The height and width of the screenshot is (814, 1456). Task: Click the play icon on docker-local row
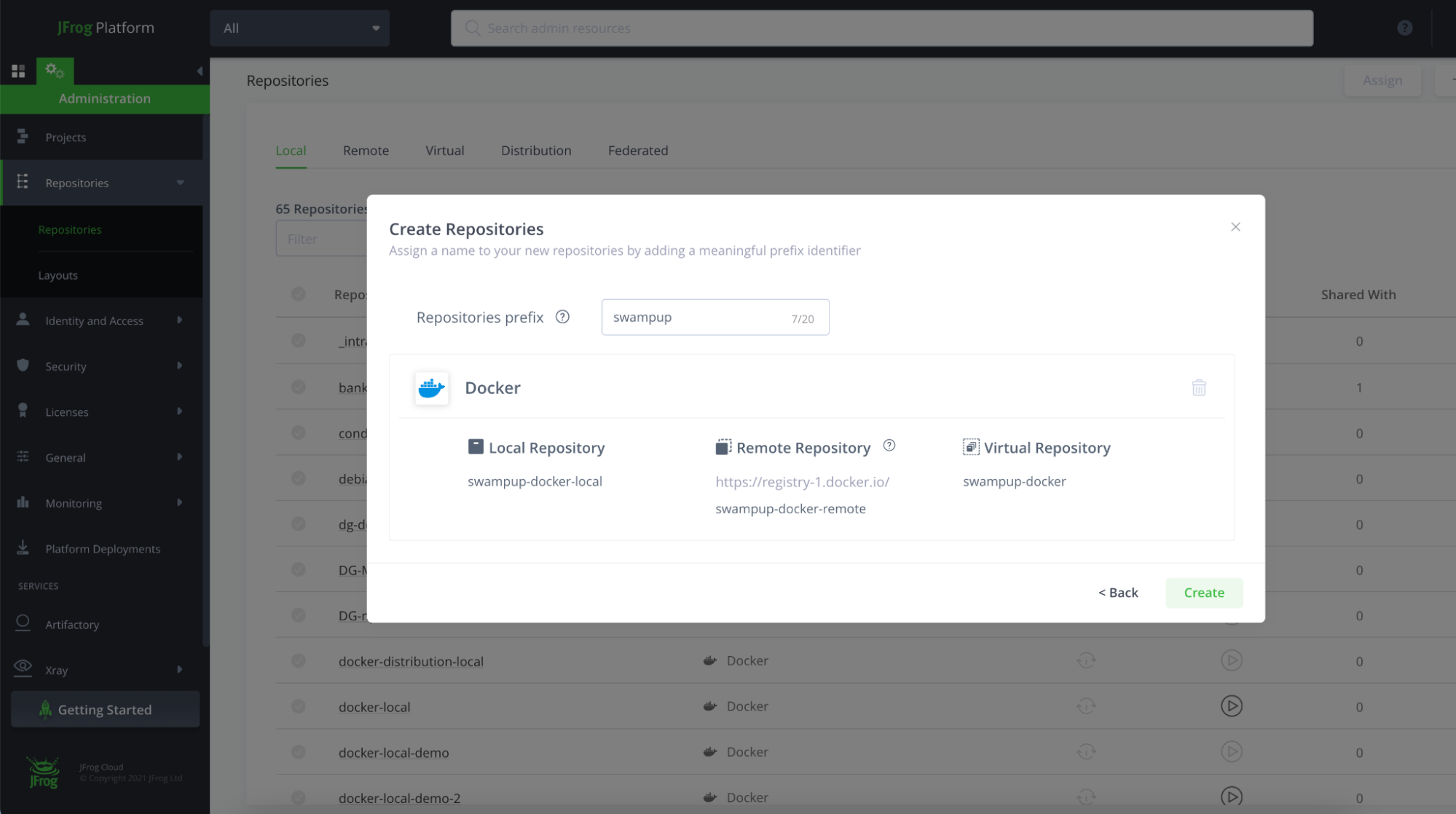pos(1231,706)
